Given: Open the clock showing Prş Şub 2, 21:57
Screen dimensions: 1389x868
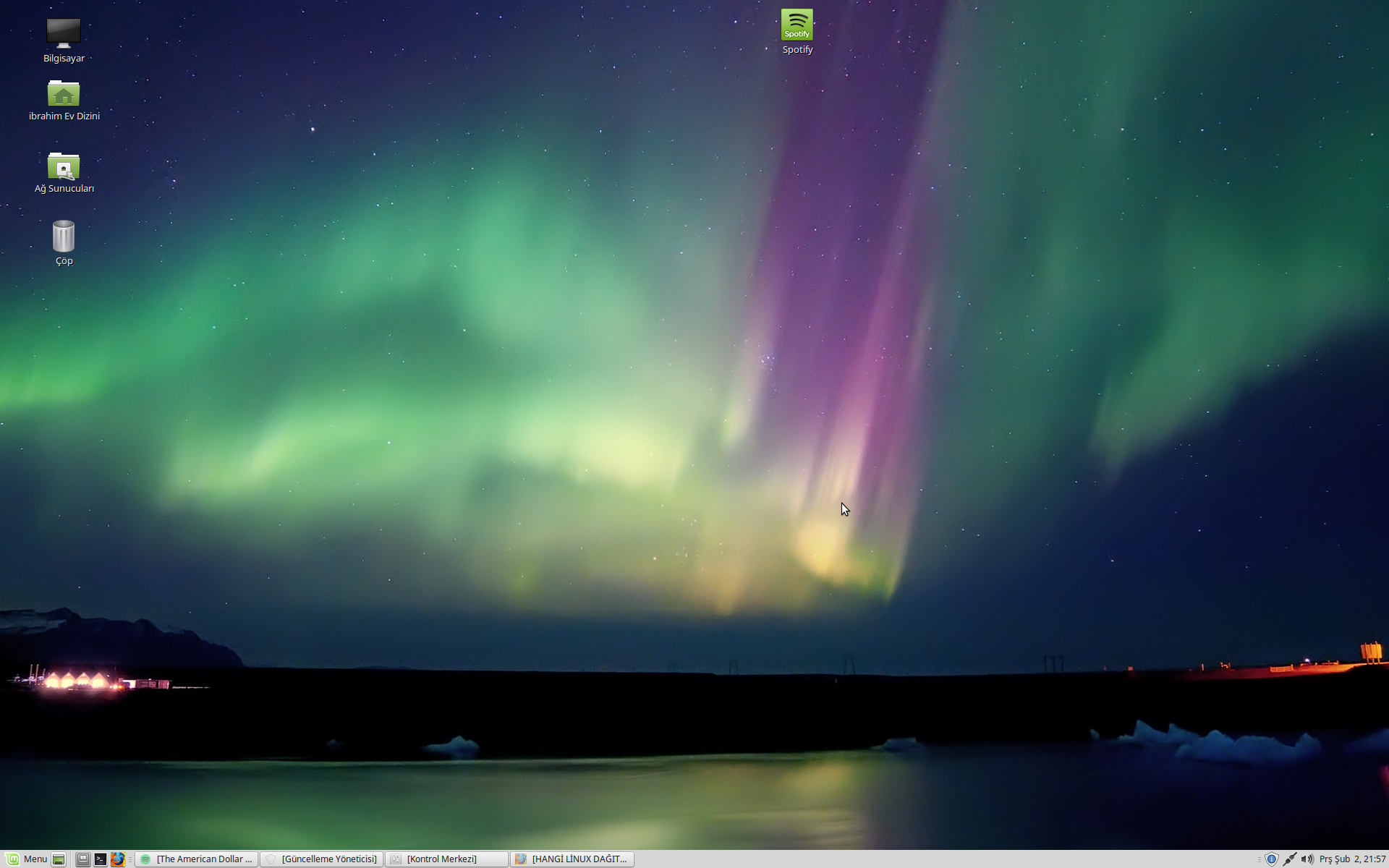Looking at the screenshot, I should (1352, 859).
